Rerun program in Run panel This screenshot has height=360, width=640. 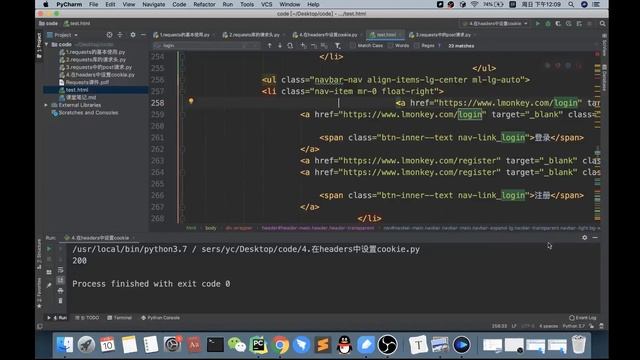point(49,249)
